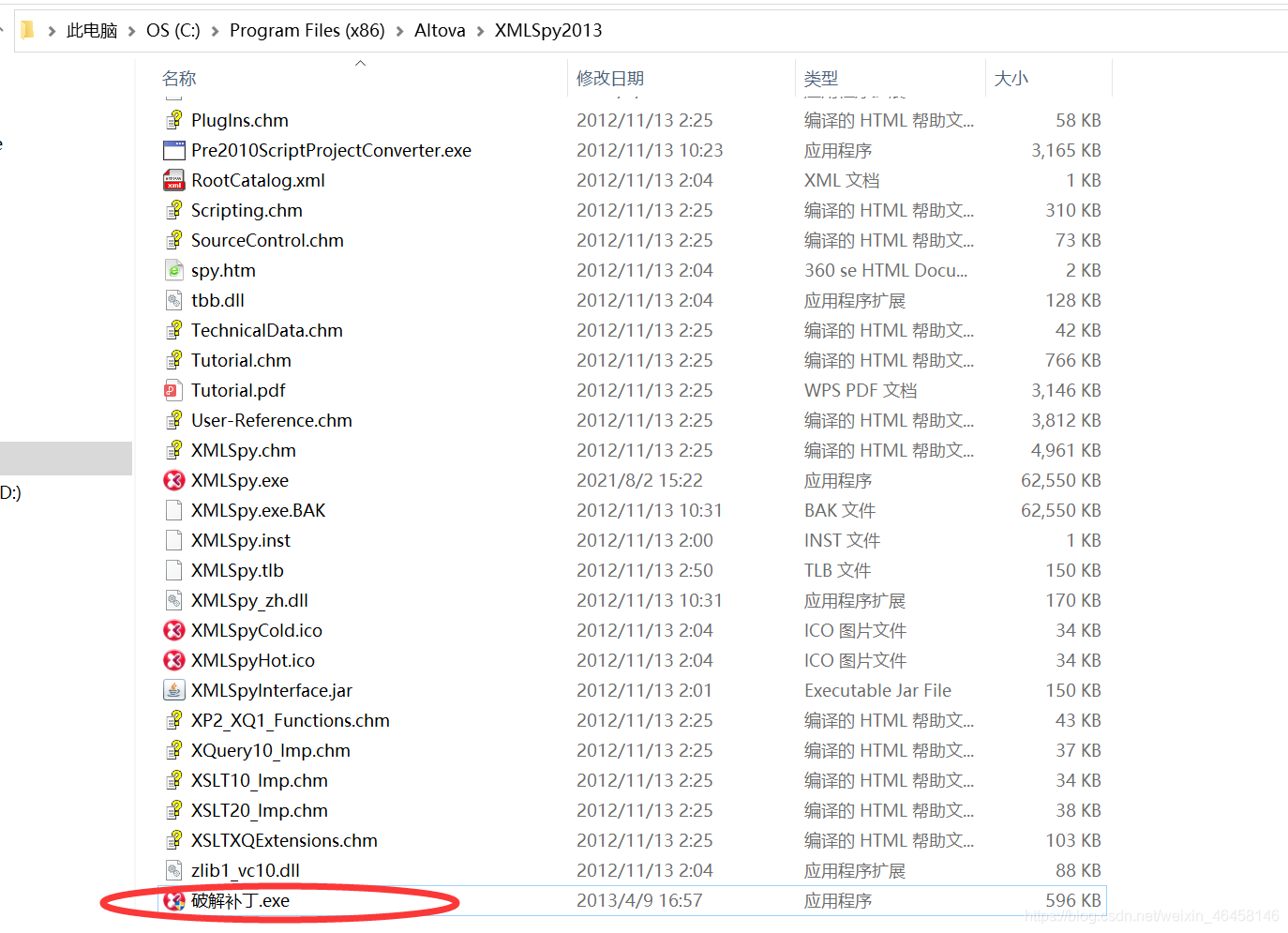
Task: Click the RootCatalog.xml file icon
Action: (174, 180)
